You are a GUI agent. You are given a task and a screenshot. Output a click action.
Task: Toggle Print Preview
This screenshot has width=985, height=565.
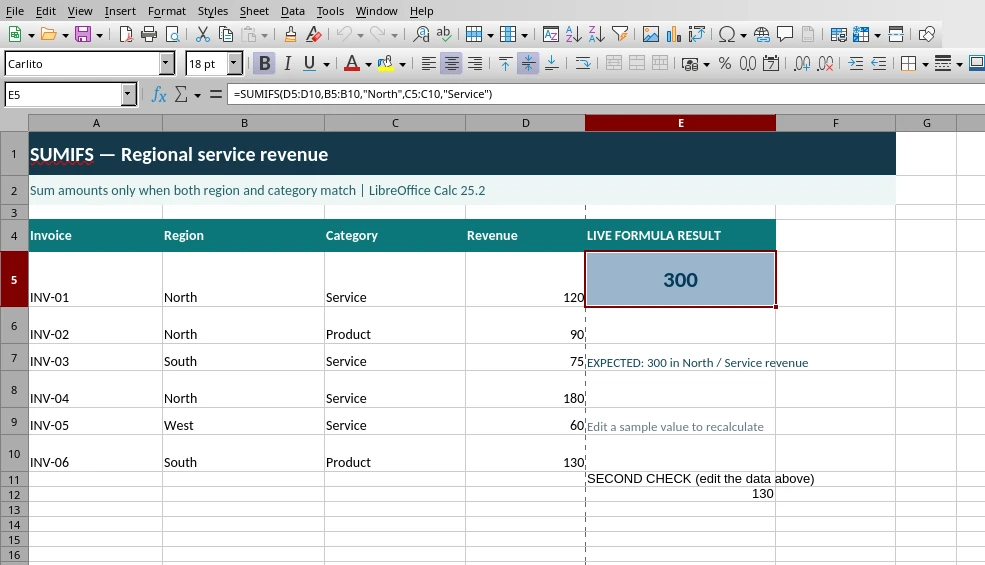(172, 34)
